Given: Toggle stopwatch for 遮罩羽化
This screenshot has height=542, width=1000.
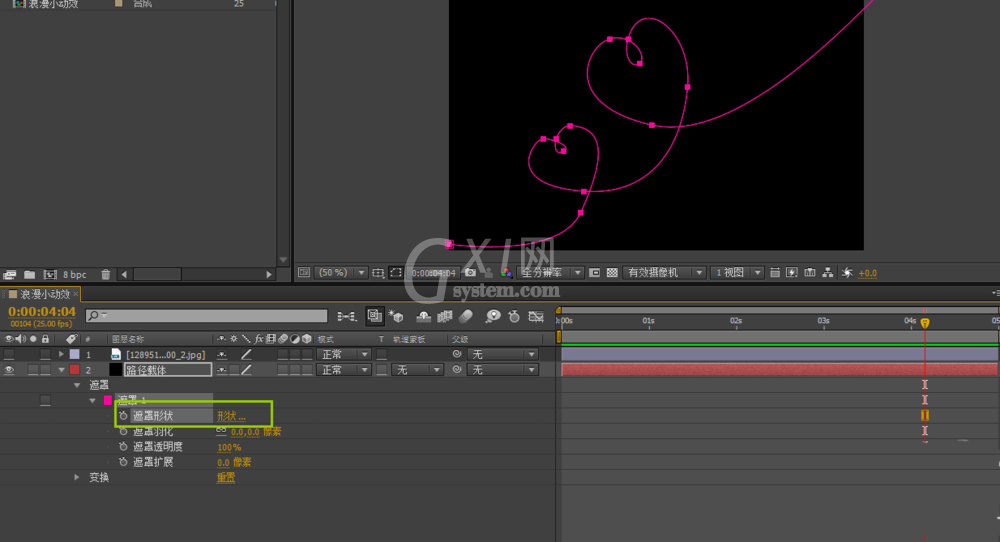Looking at the screenshot, I should [123, 432].
